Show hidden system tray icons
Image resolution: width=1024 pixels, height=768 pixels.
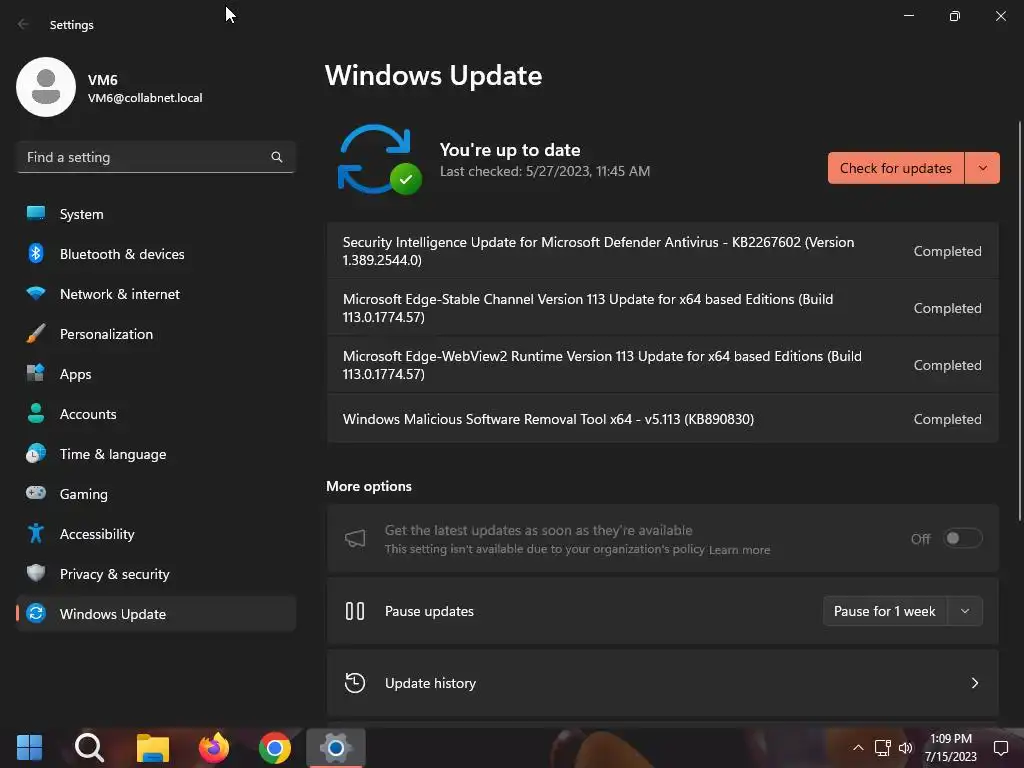pos(859,748)
